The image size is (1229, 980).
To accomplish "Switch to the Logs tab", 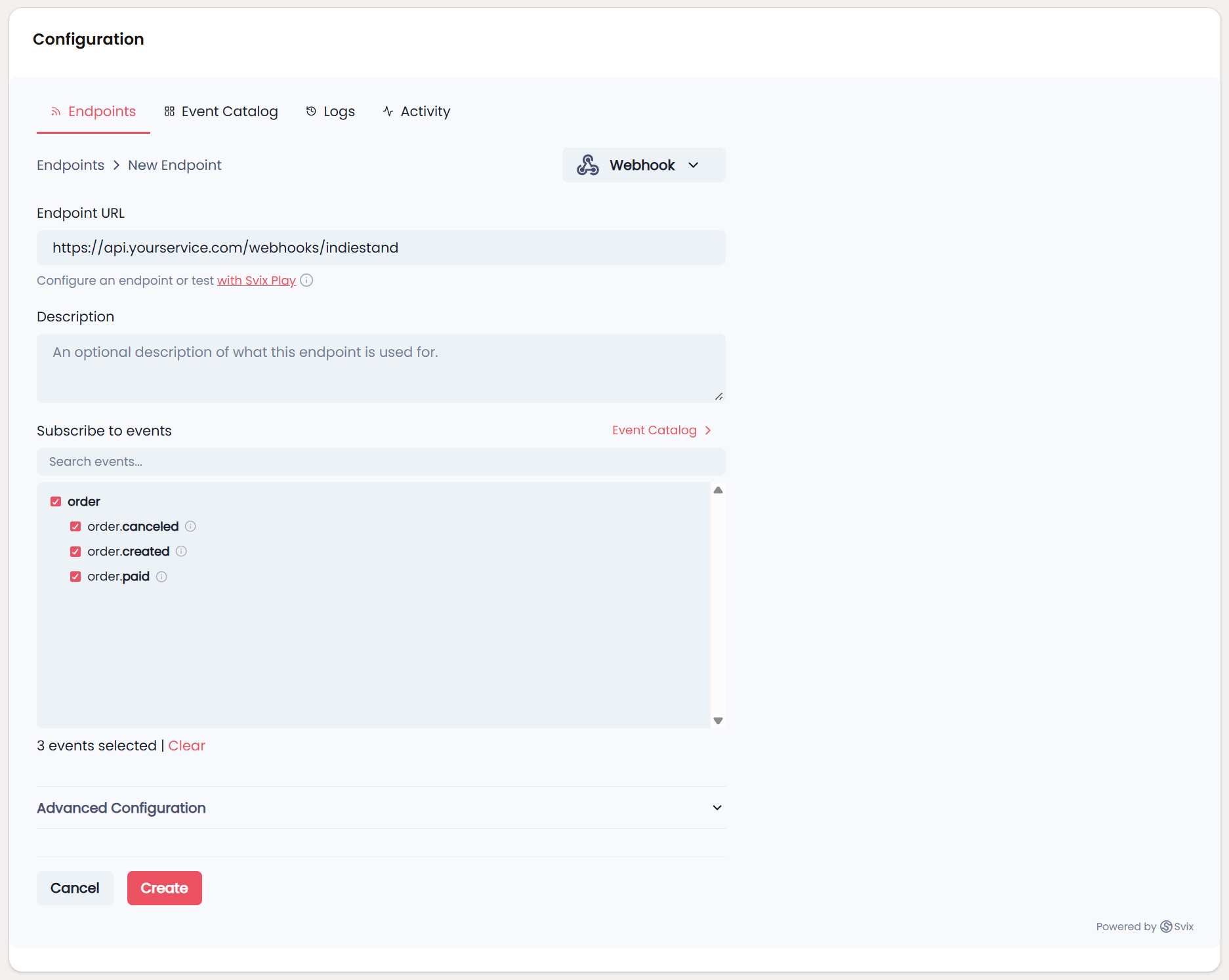I will coord(339,111).
